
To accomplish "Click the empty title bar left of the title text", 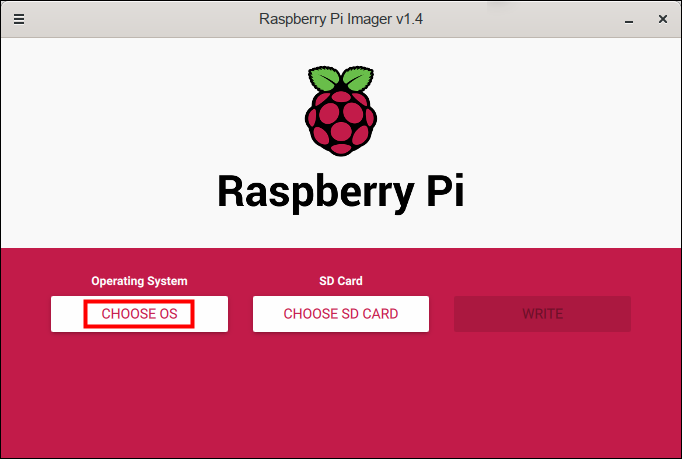I will click(140, 19).
